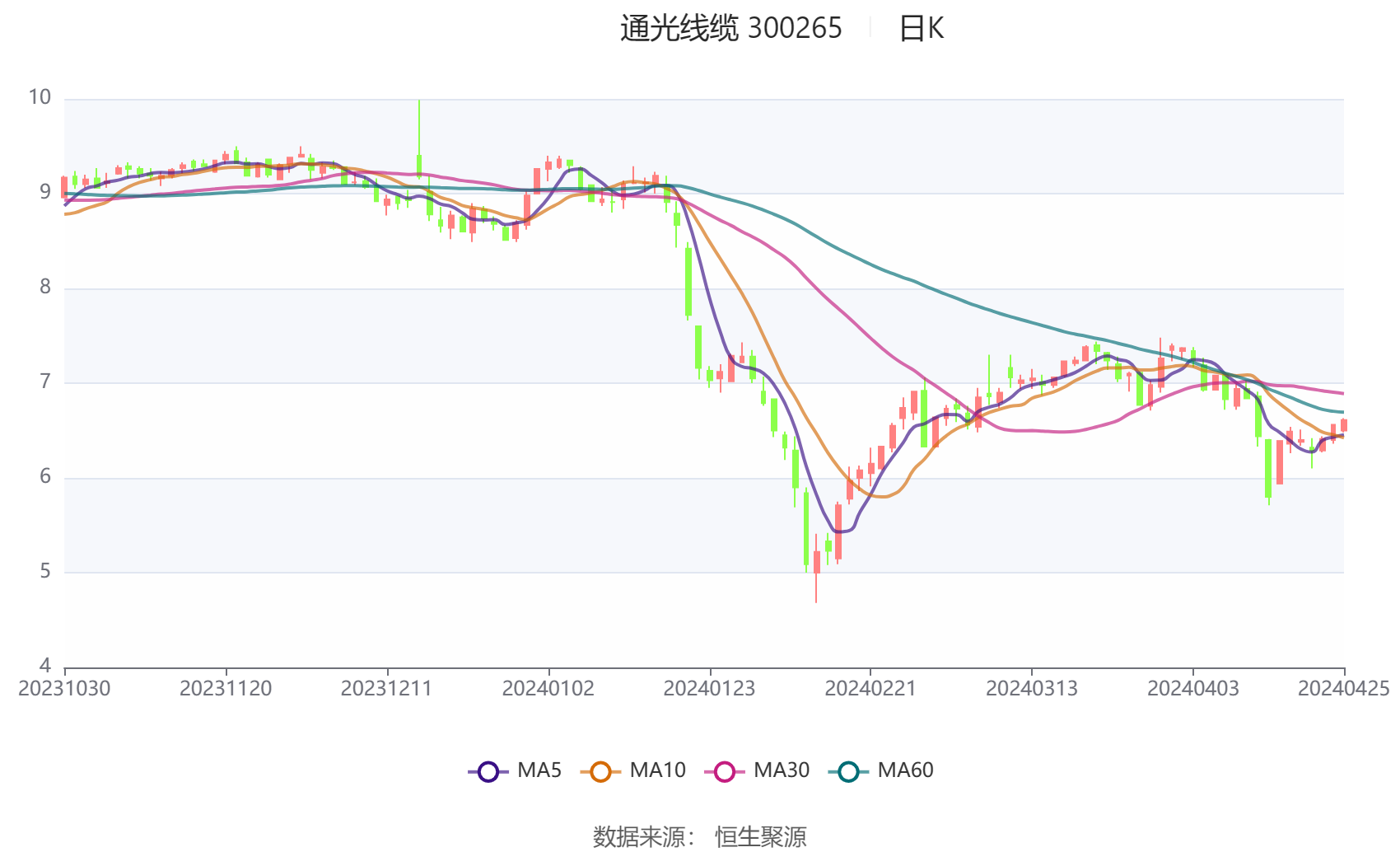Toggle the MA5 legend series
Screen dimensions: 1400x852
515,771
